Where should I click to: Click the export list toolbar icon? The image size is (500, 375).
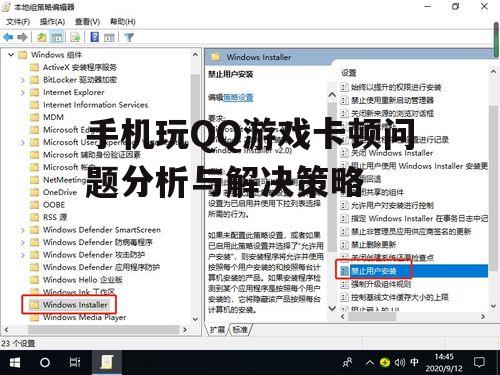click(75, 37)
